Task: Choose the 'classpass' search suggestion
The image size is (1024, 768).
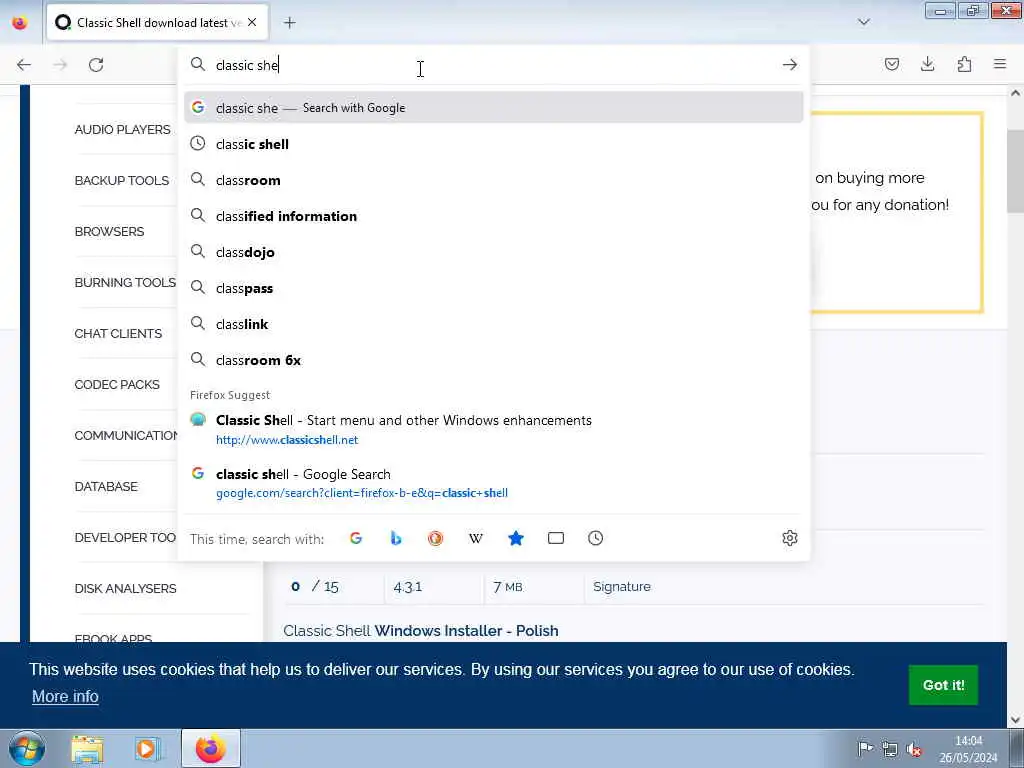Action: pos(494,288)
